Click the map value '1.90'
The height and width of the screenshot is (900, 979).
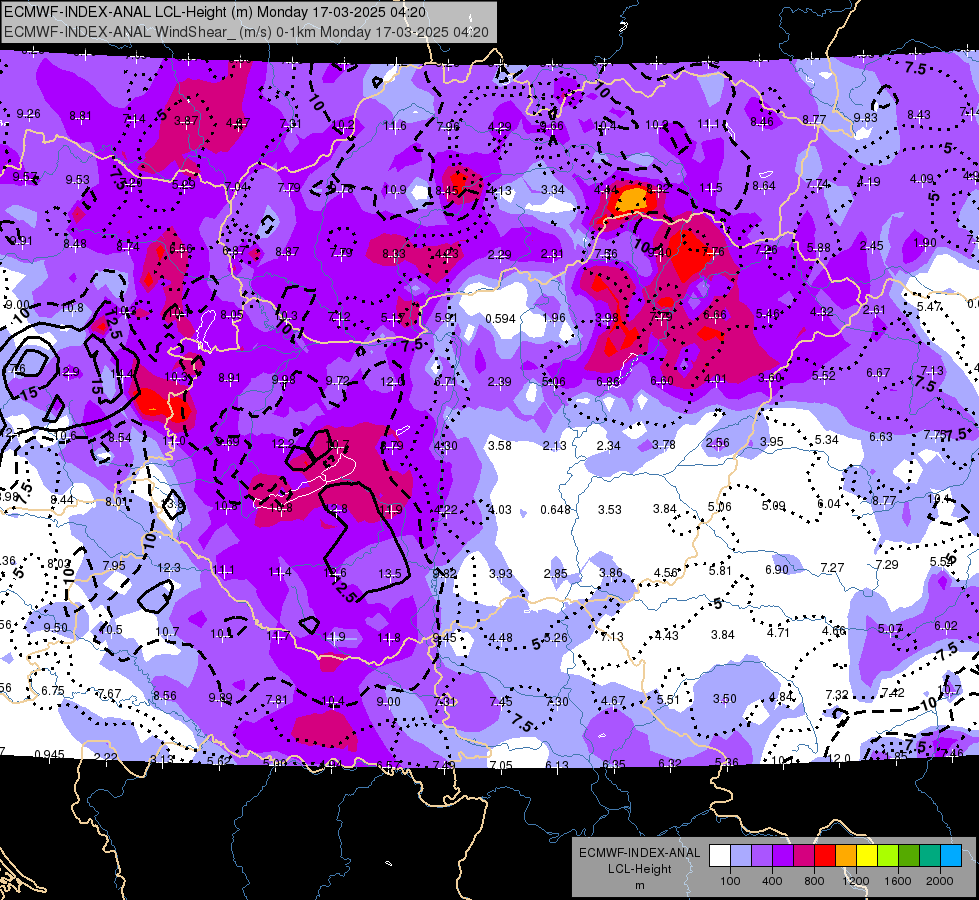(x=925, y=243)
